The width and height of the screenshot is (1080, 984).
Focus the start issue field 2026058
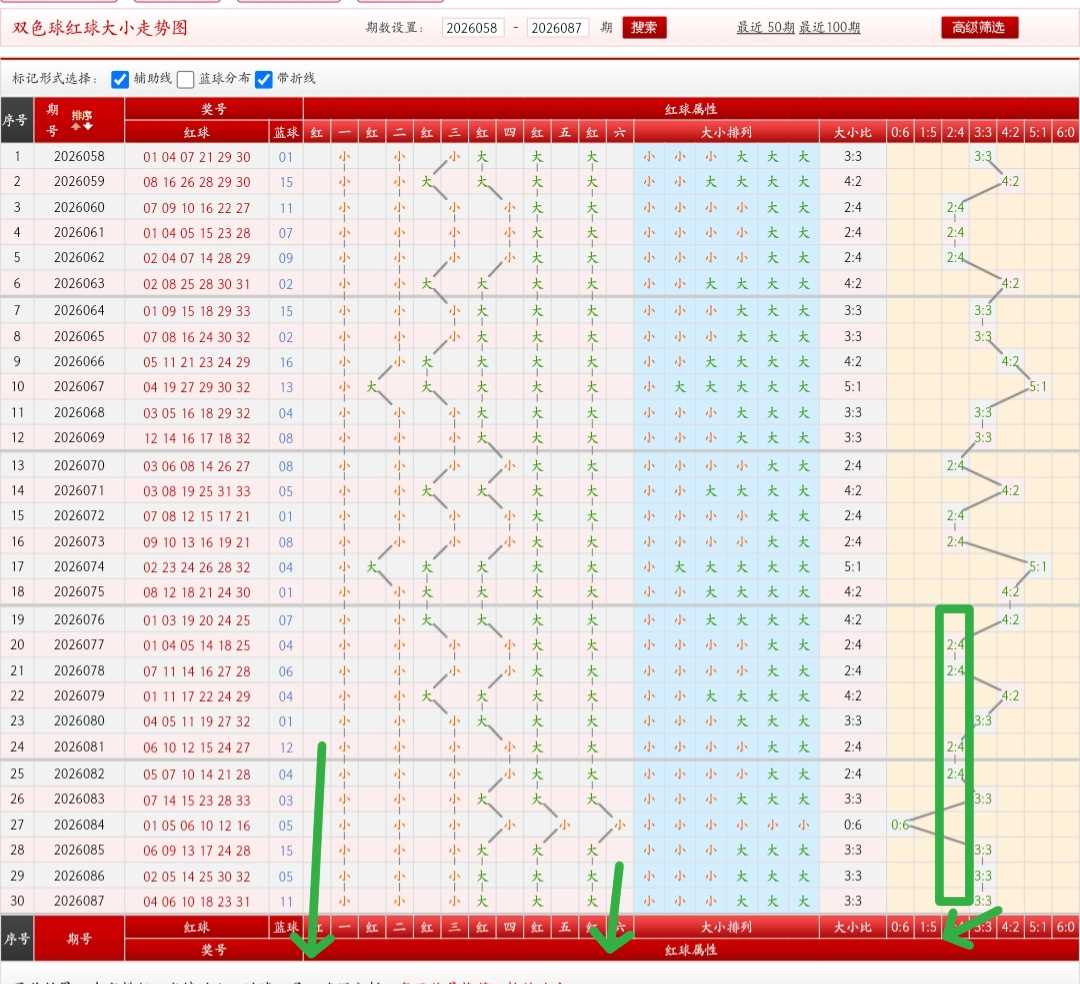tap(472, 28)
